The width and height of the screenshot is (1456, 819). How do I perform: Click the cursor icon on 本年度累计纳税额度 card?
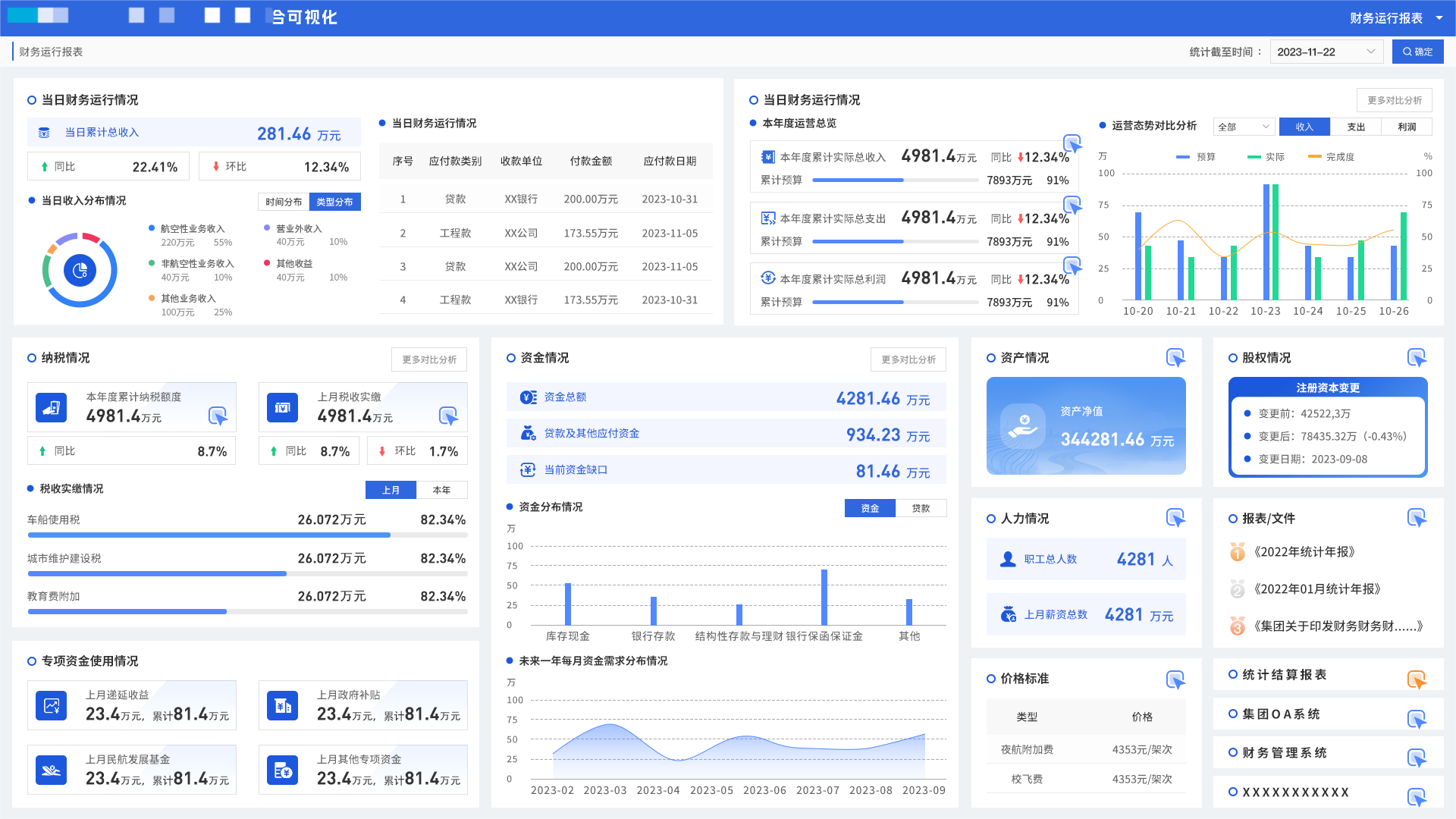coord(218,416)
